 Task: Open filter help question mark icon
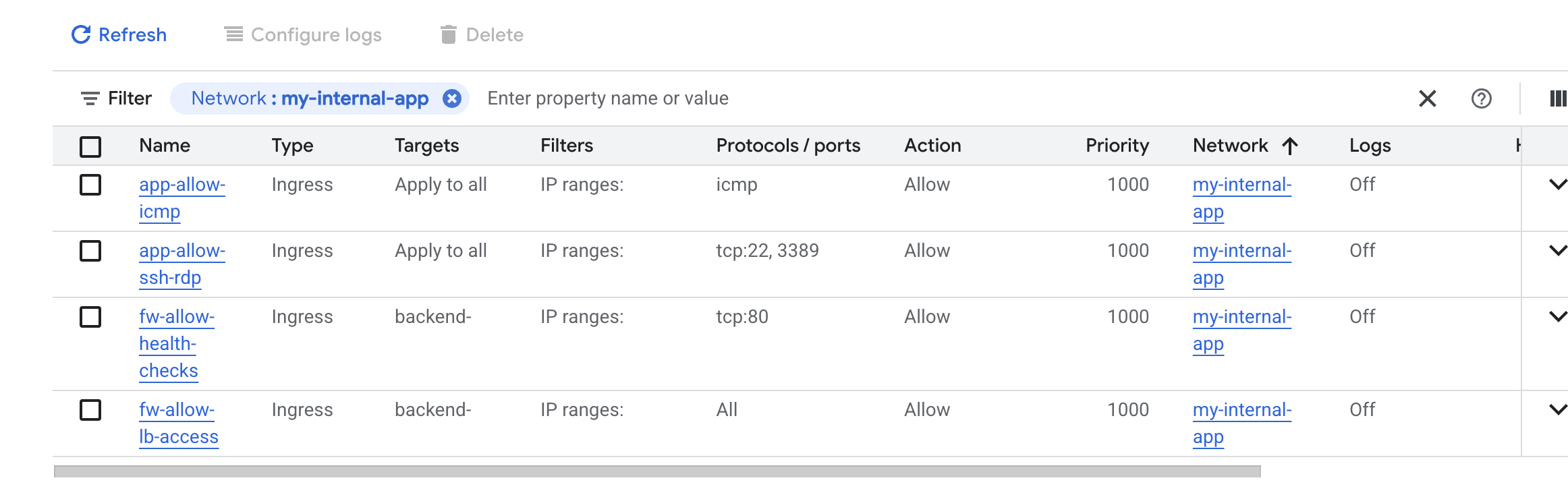pos(1481,98)
